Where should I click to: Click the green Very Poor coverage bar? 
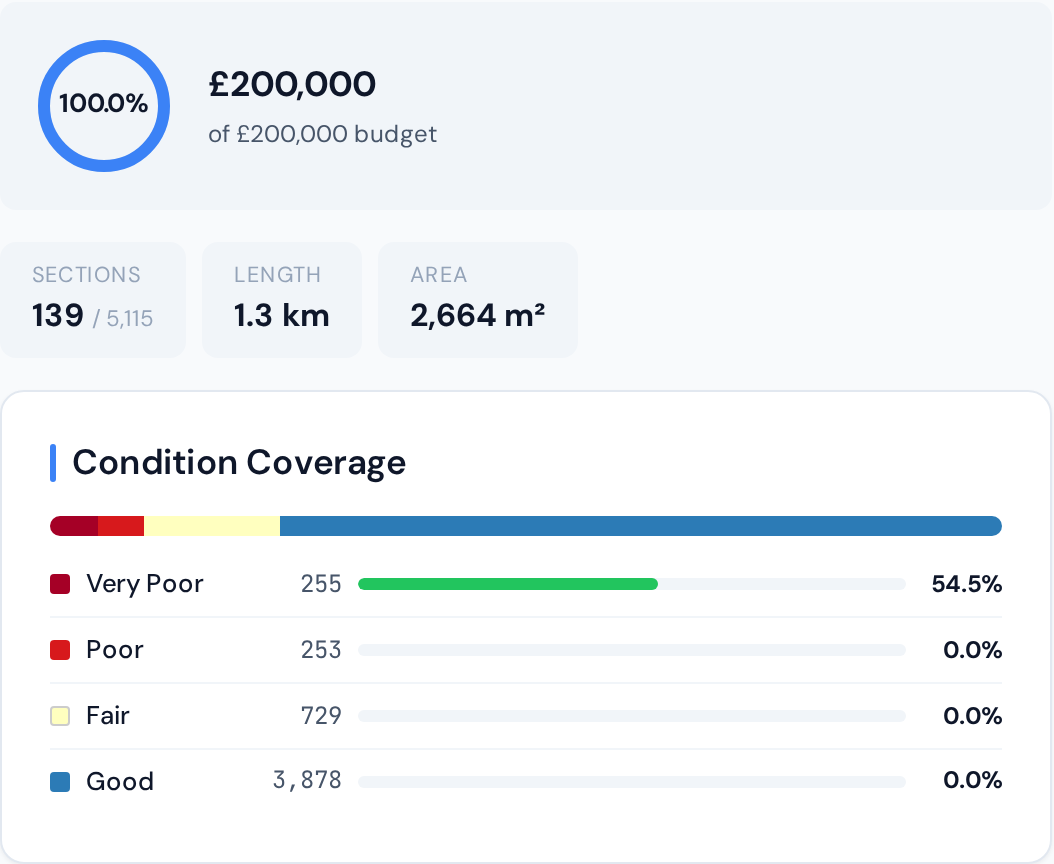[x=508, y=584]
